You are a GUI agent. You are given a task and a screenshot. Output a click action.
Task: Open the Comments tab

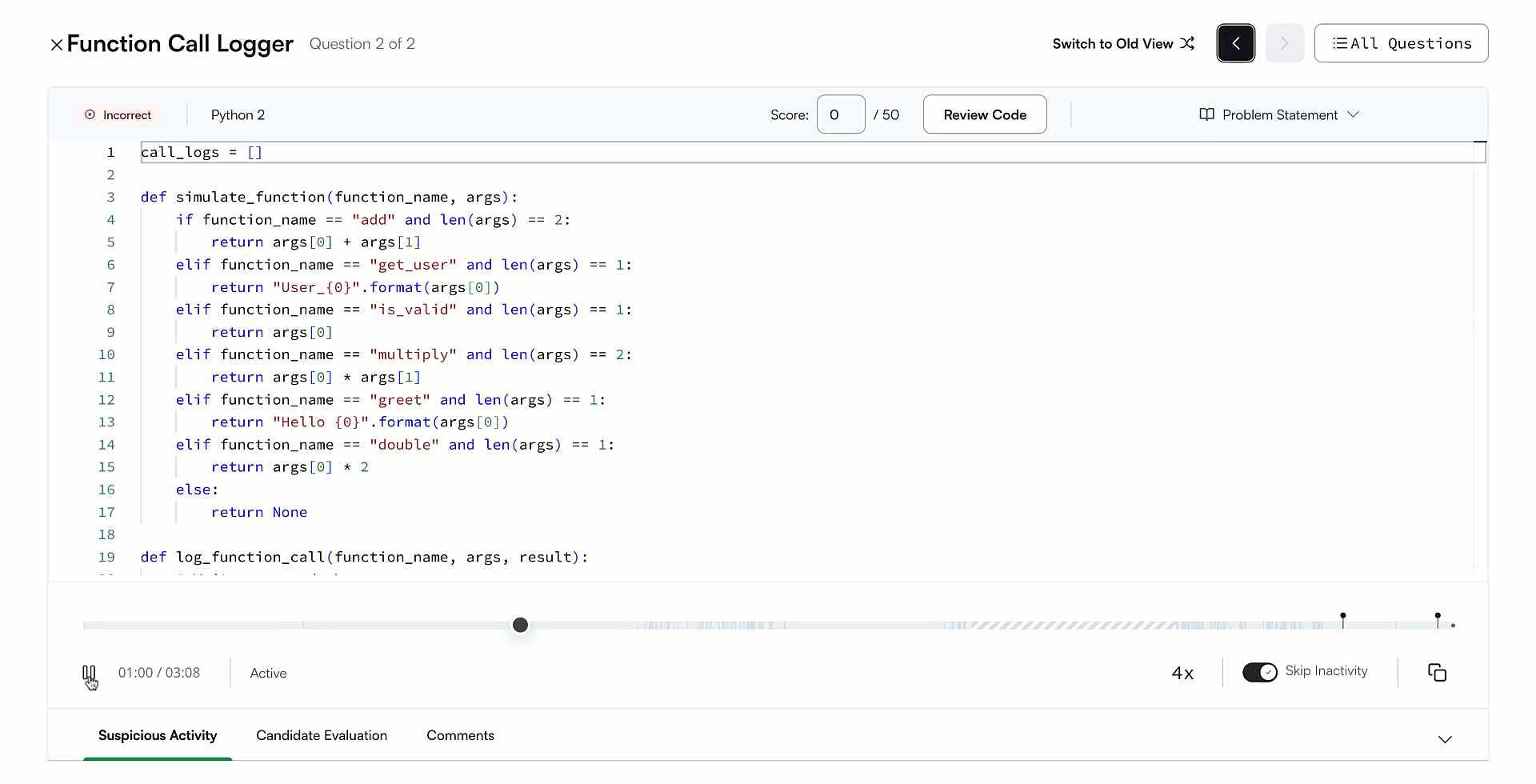click(460, 735)
